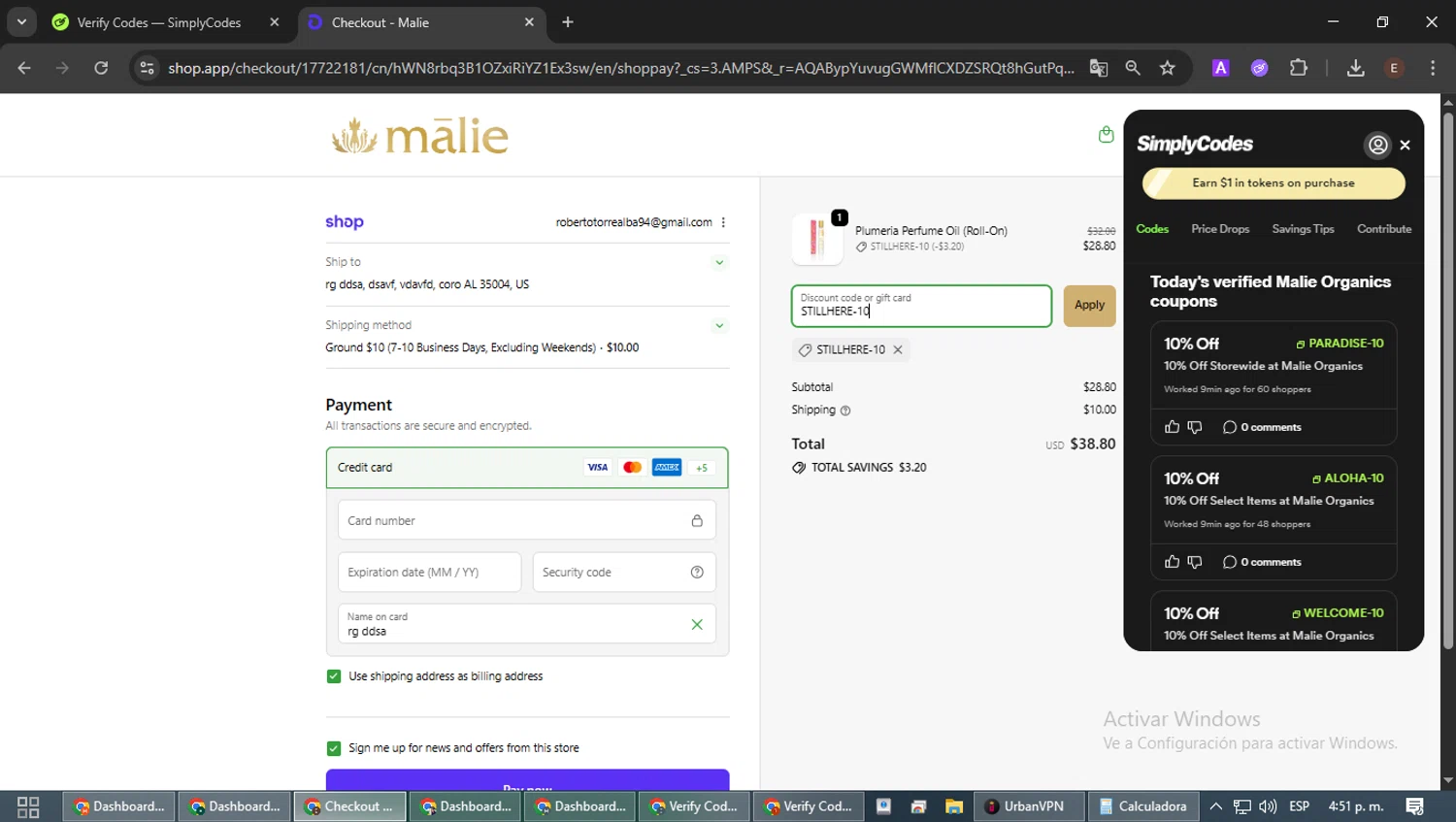Click the Expiration date field
The image size is (1456, 822).
[429, 573]
